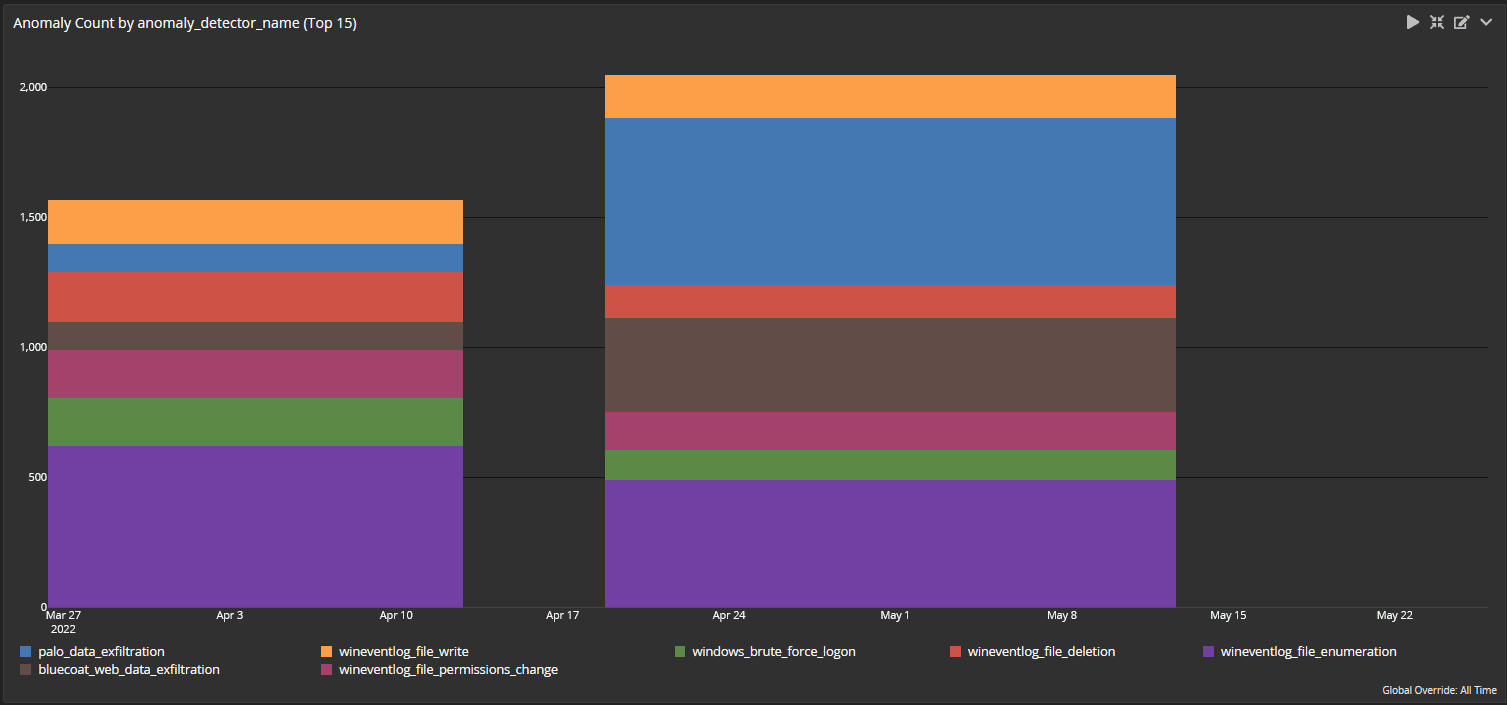This screenshot has width=1507, height=705.
Task: Open the panel edit pencil icon
Action: click(1461, 22)
